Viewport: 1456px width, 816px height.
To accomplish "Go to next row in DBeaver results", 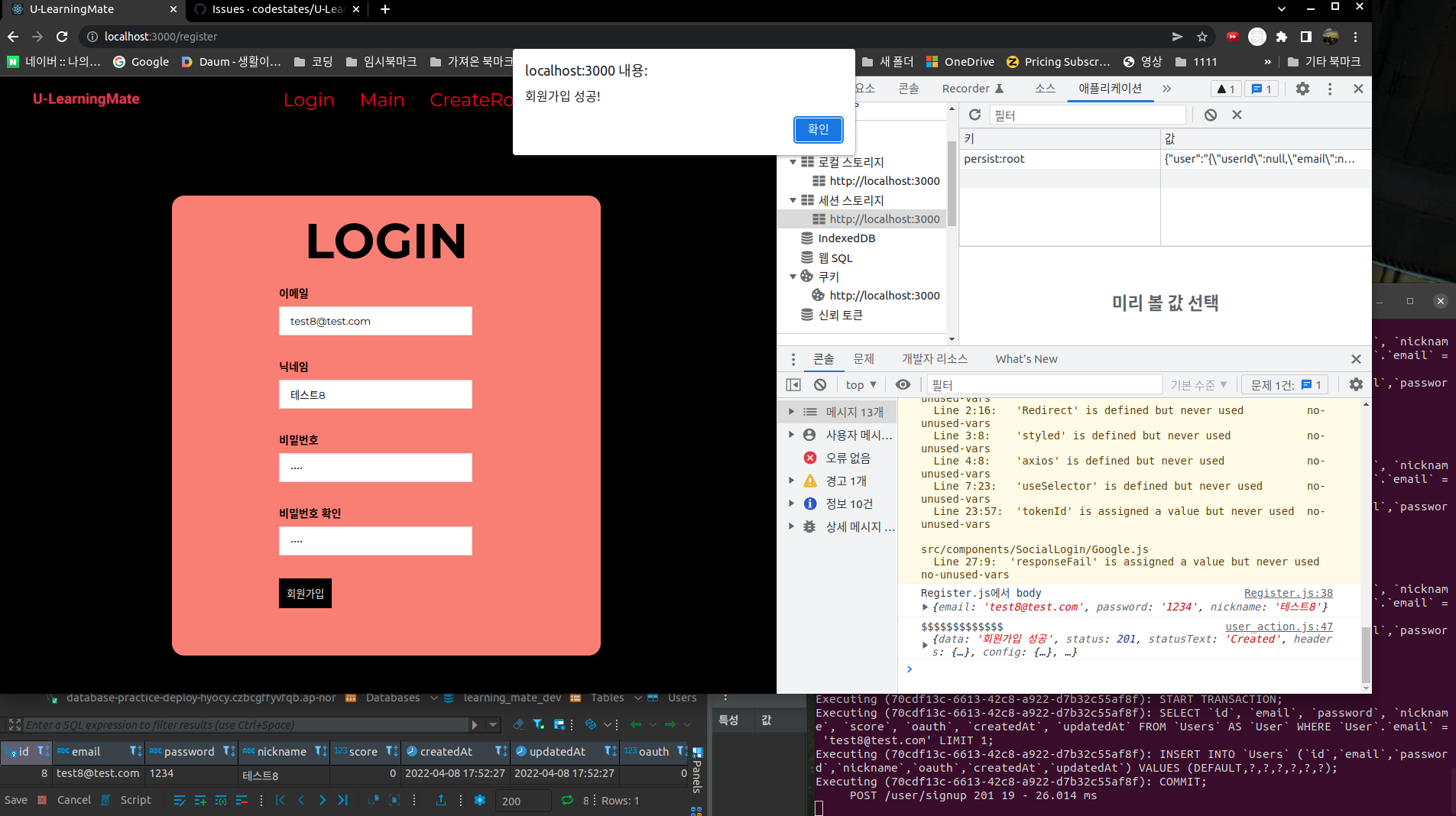I will pos(322,800).
